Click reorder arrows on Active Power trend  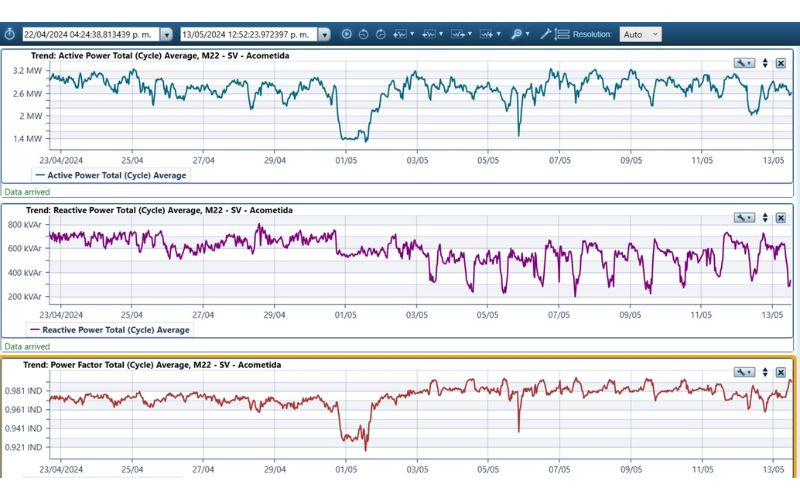point(765,62)
